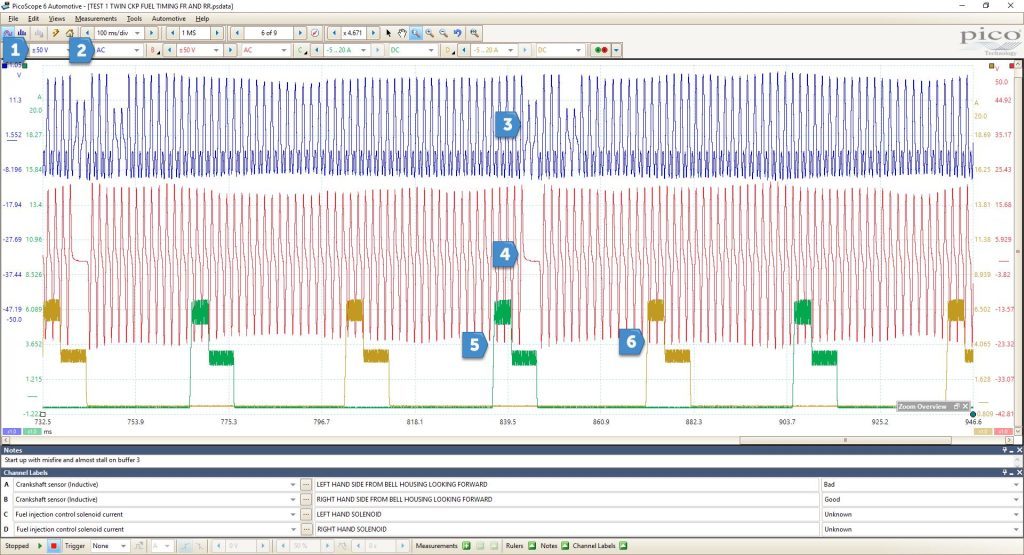The image size is (1024, 555).
Task: Click the zoom-in magnifier tool
Action: click(x=430, y=33)
